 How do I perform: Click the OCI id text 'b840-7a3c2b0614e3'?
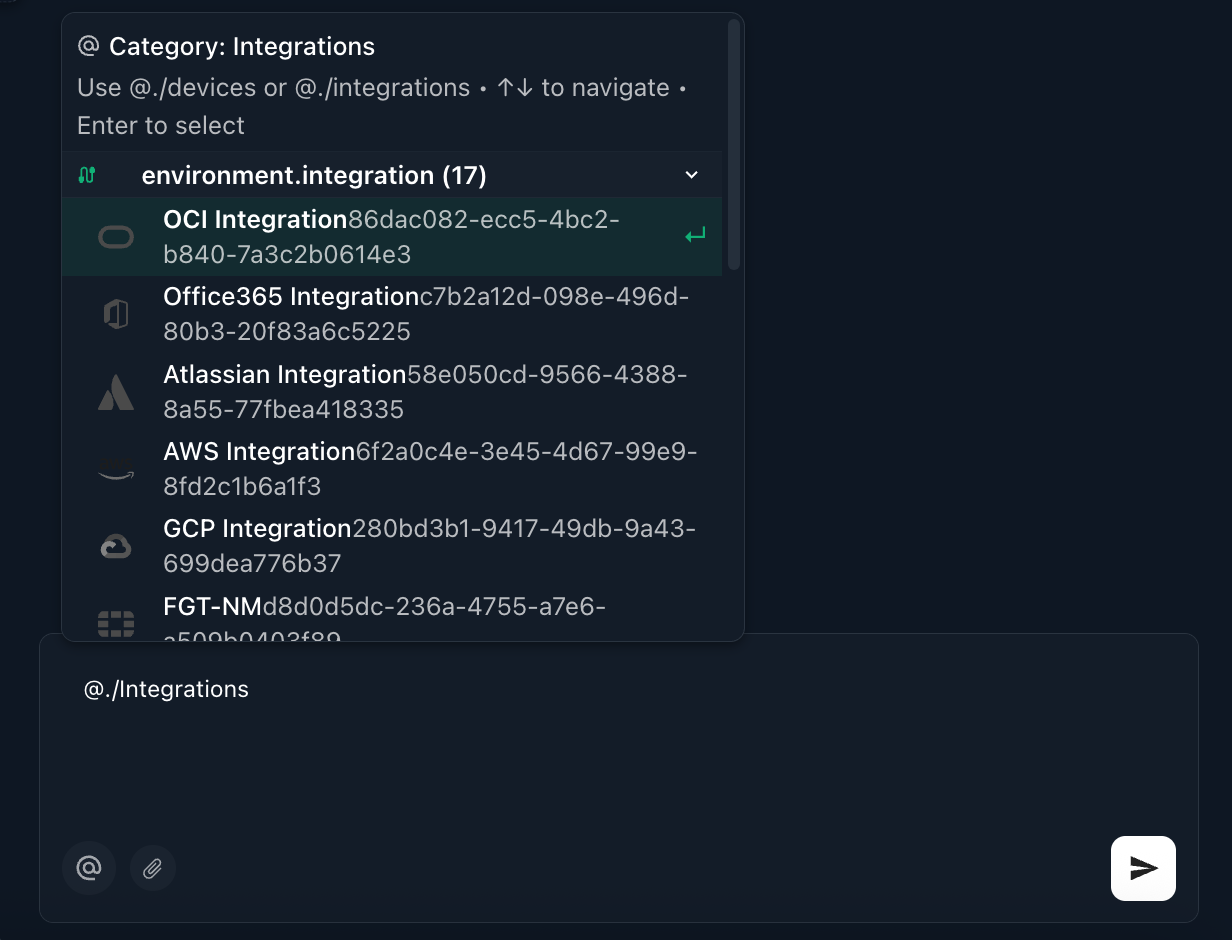[x=287, y=255]
